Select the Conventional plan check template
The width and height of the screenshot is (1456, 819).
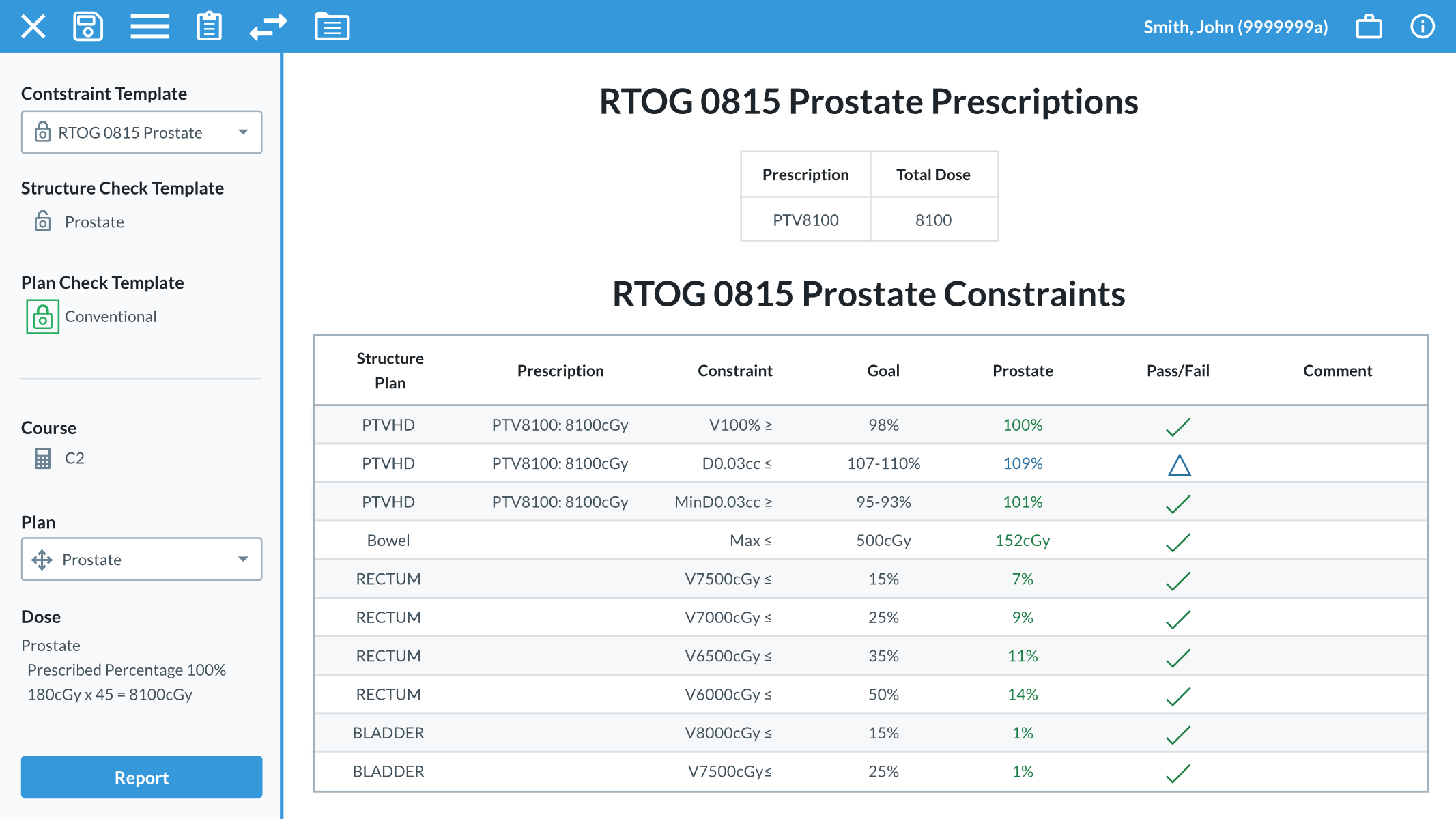[111, 317]
